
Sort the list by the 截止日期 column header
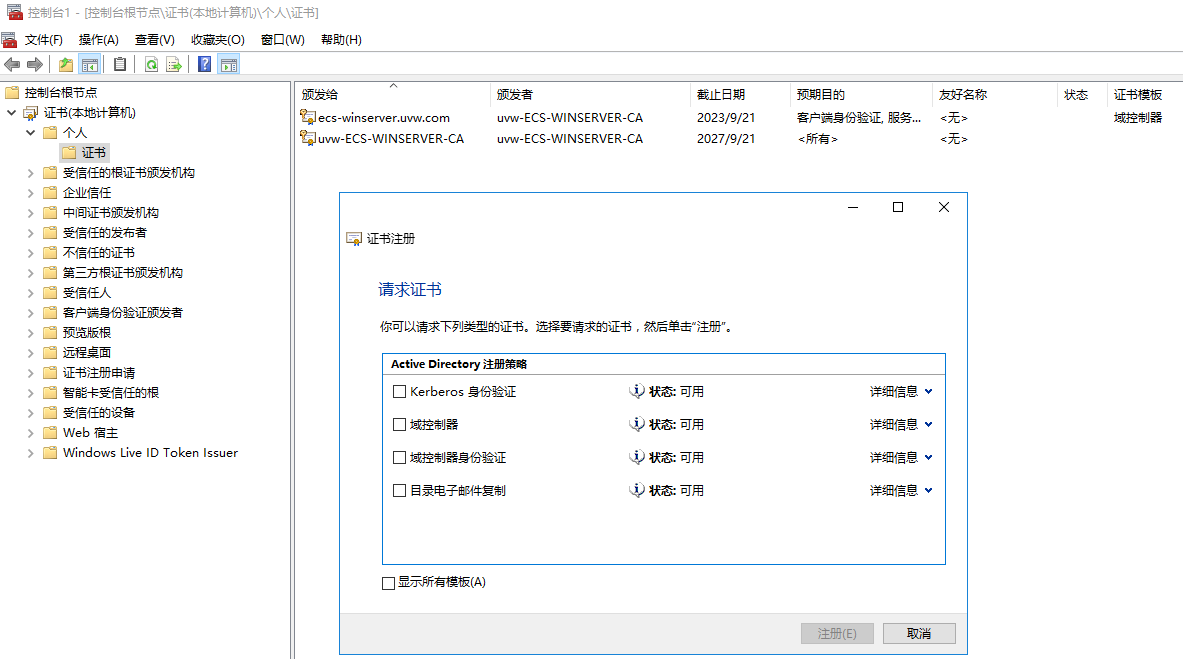[739, 94]
